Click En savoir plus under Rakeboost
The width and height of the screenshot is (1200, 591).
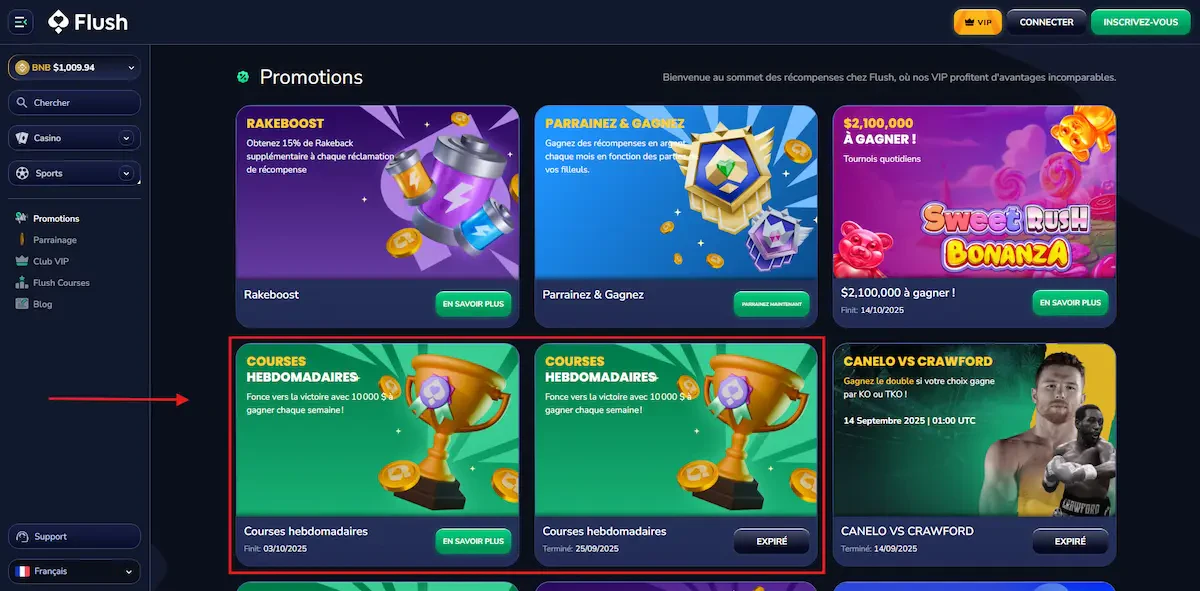tap(473, 303)
